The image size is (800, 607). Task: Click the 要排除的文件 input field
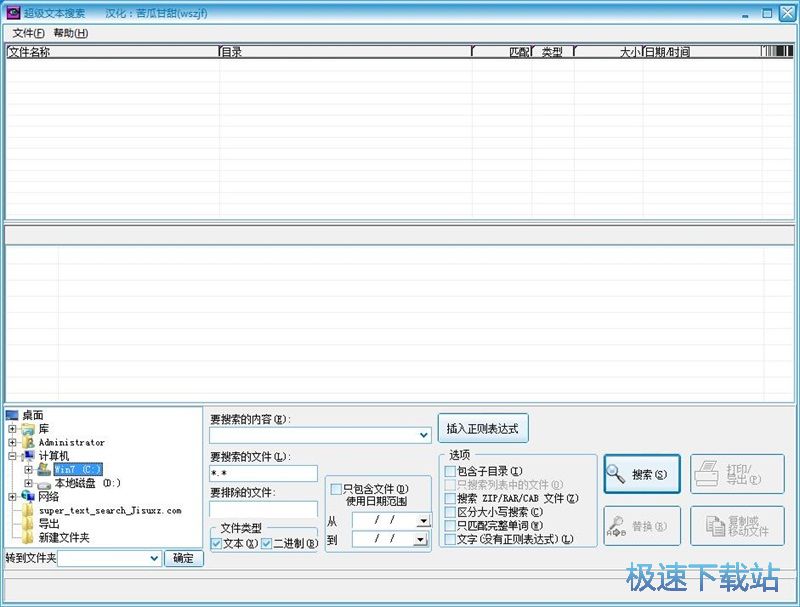(x=263, y=509)
